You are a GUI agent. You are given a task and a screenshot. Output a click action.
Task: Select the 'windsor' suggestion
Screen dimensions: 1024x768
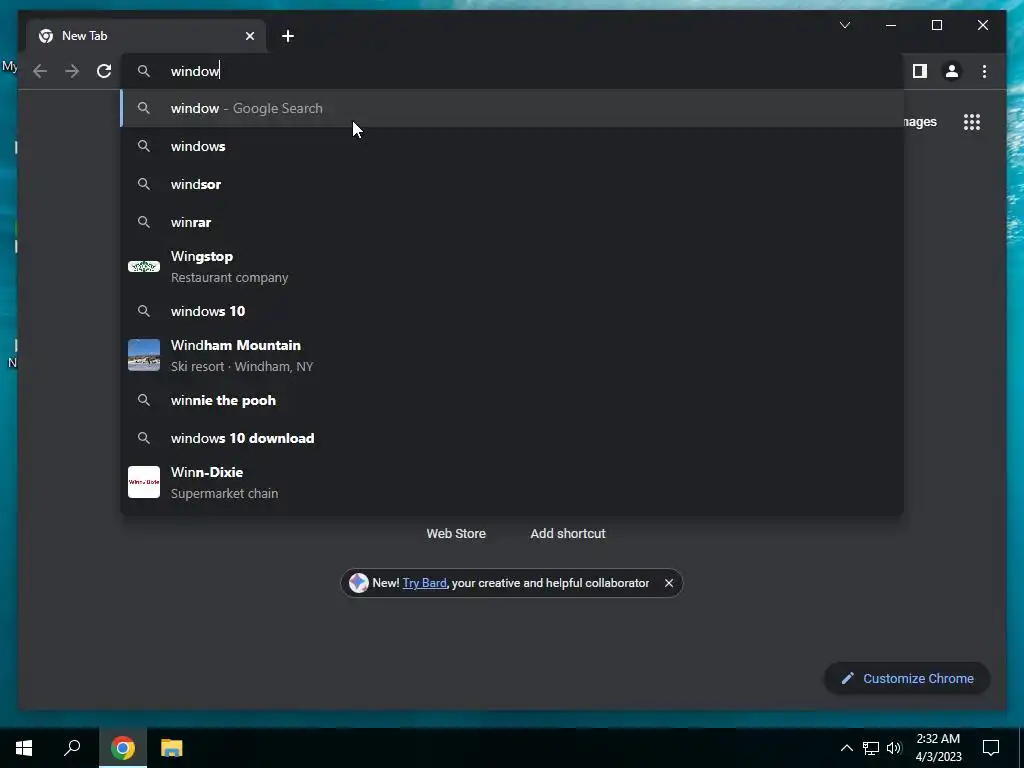(512, 184)
